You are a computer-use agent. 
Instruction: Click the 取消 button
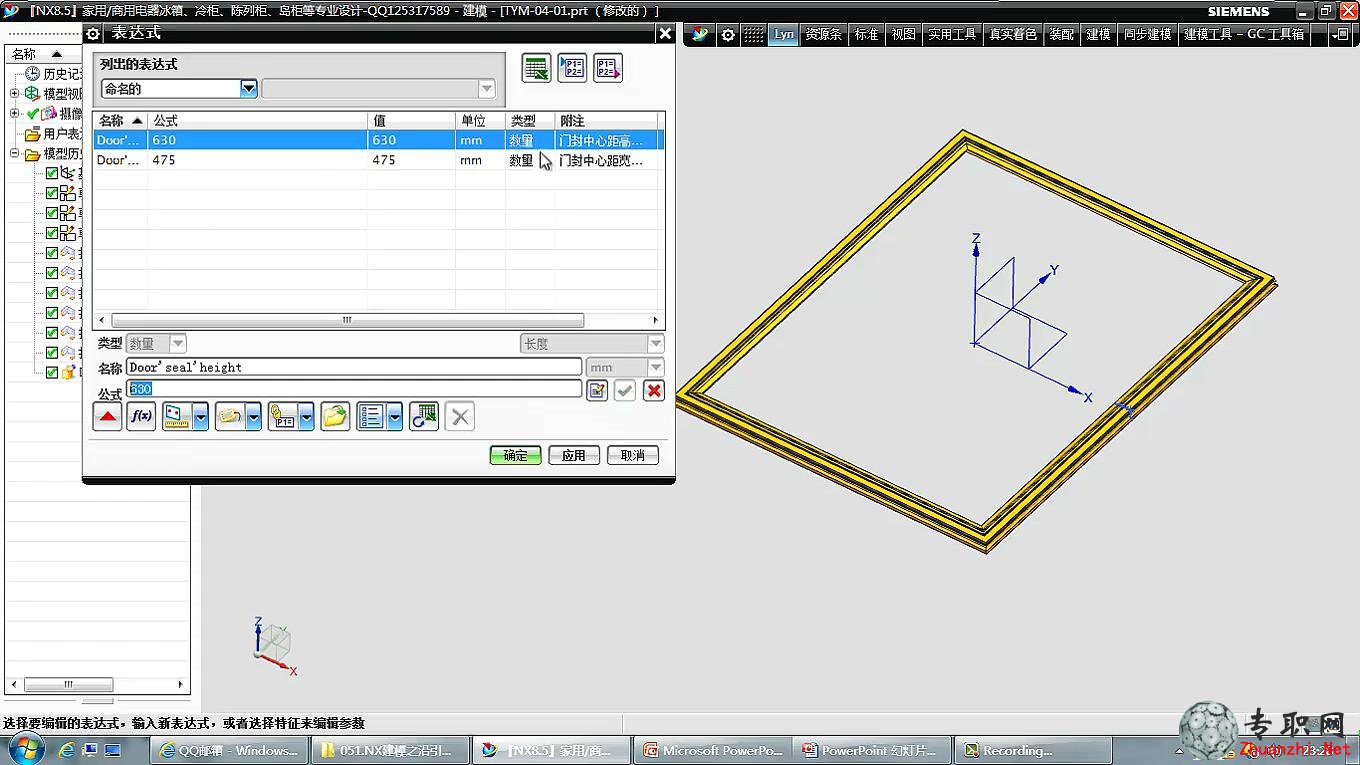[x=633, y=455]
